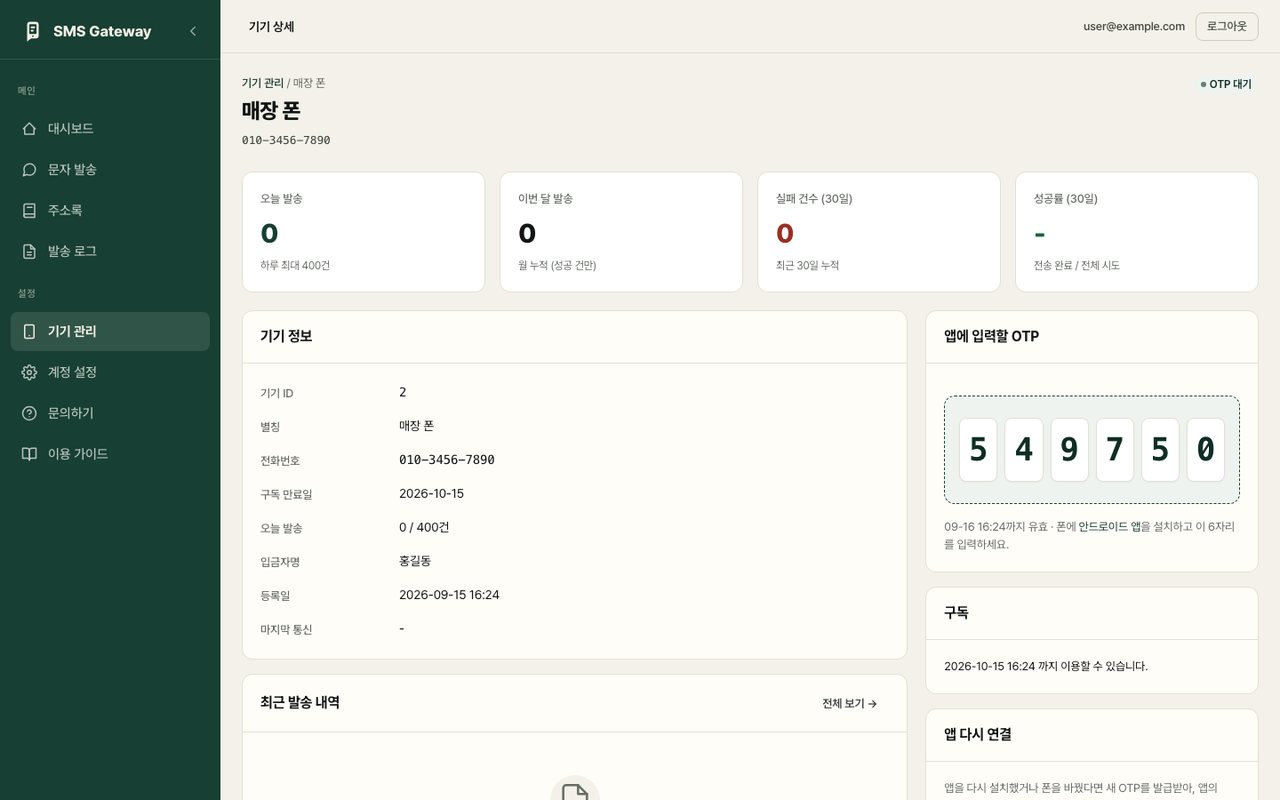Screen dimensions: 1280x800
Task: Click the 이번 달 발송 stat card
Action: 621,232
